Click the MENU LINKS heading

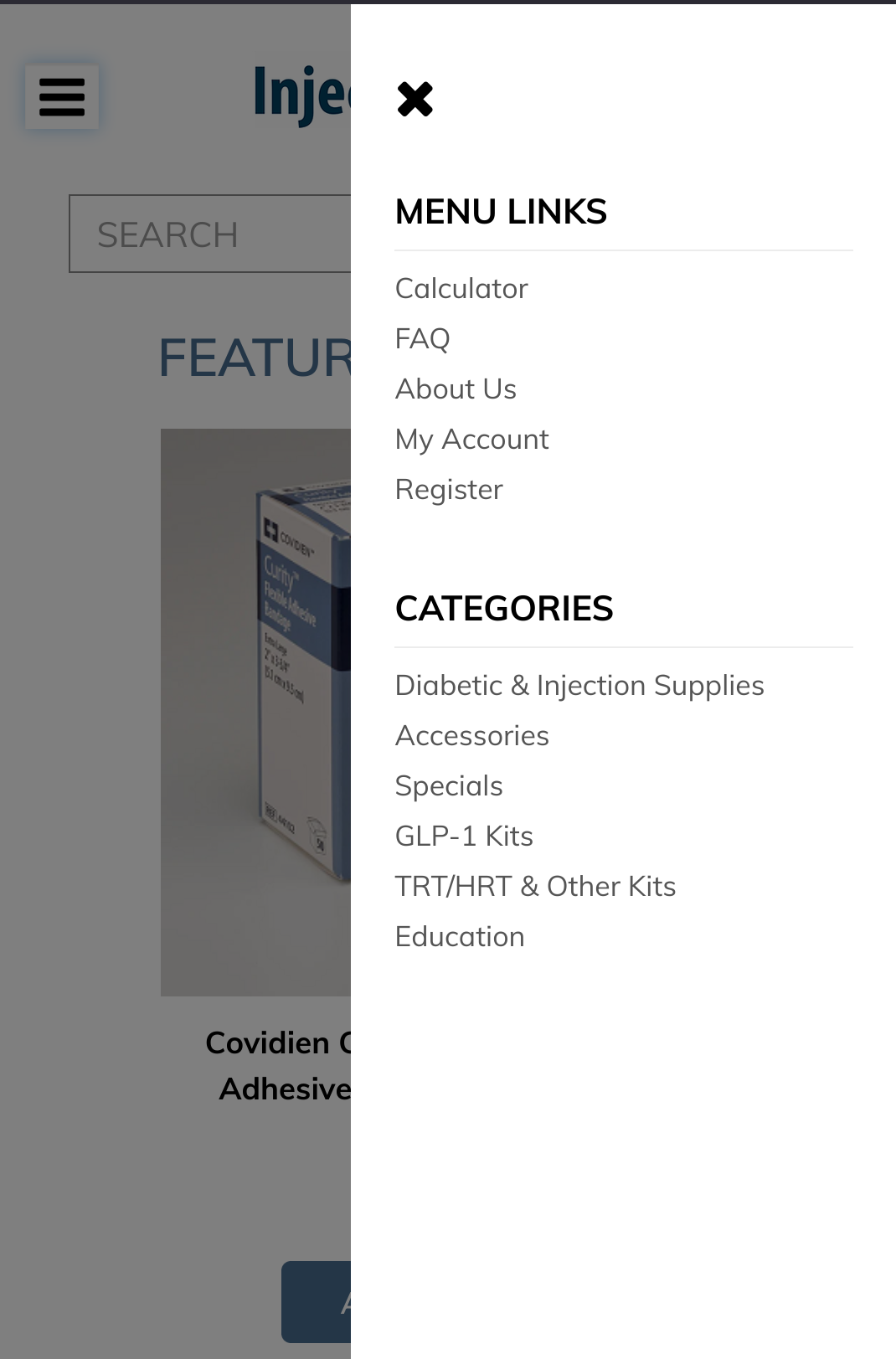(x=501, y=212)
